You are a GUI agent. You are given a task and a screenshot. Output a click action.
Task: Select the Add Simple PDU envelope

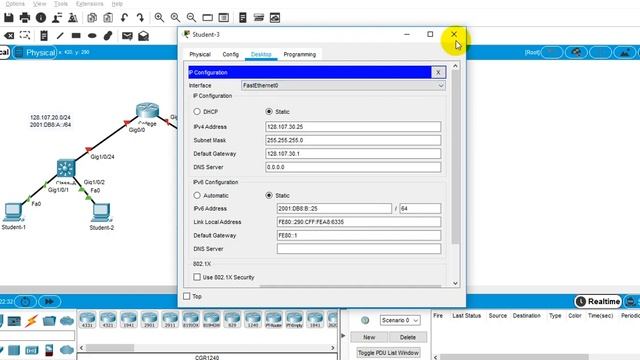(127, 36)
